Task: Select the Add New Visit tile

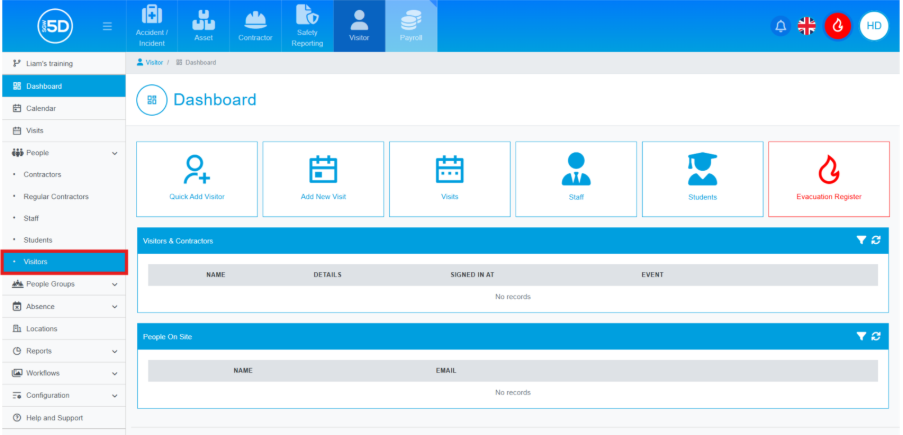Action: (323, 179)
